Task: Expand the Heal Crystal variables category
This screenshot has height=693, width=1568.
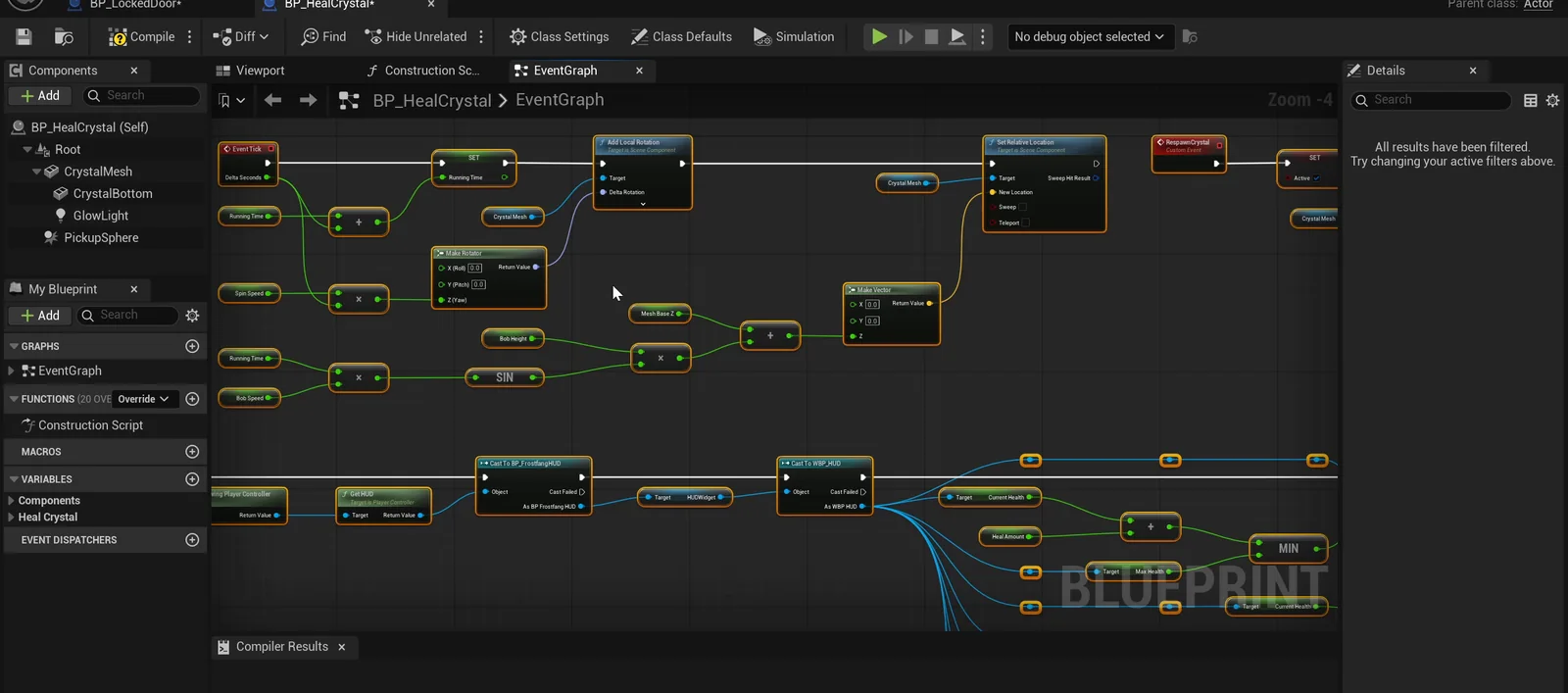Action: (x=11, y=518)
